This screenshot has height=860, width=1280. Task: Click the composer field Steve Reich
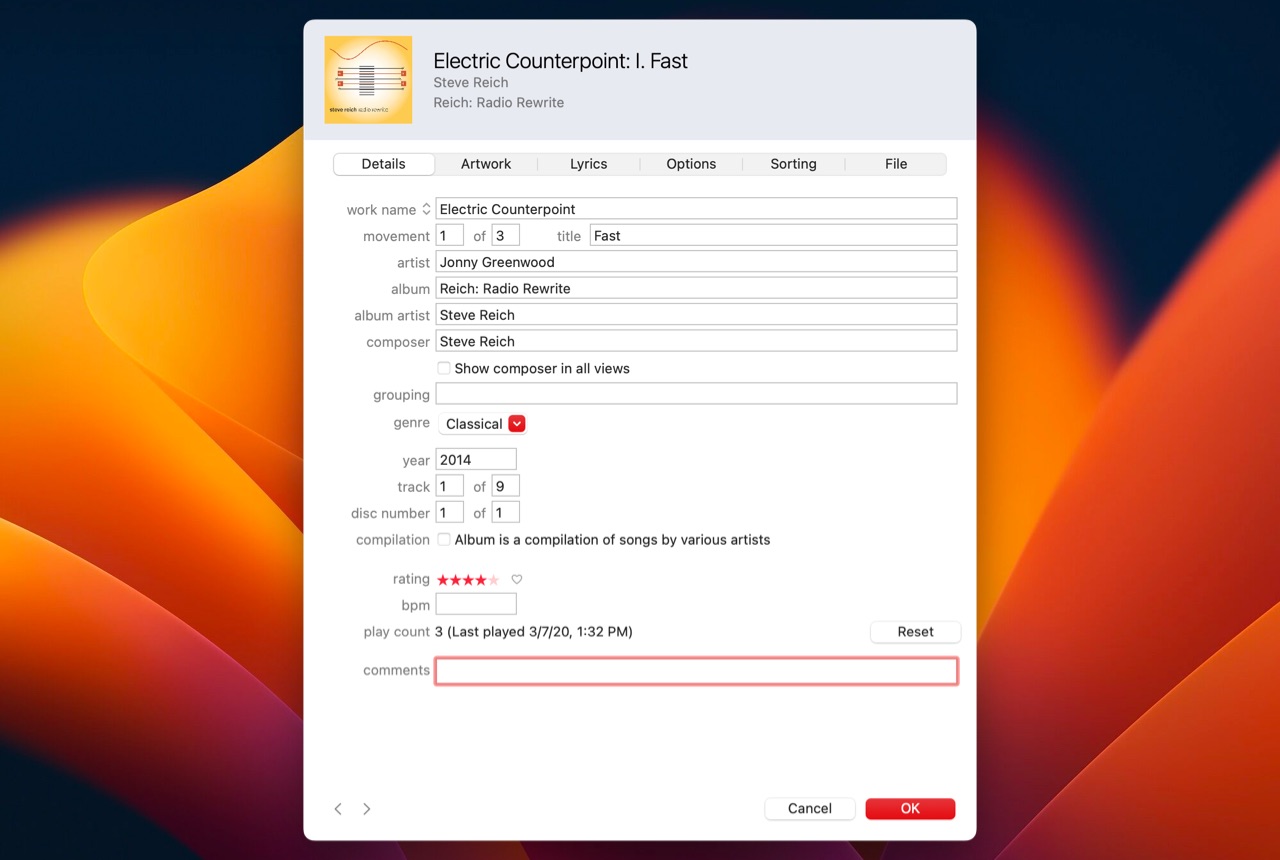pyautogui.click(x=696, y=341)
